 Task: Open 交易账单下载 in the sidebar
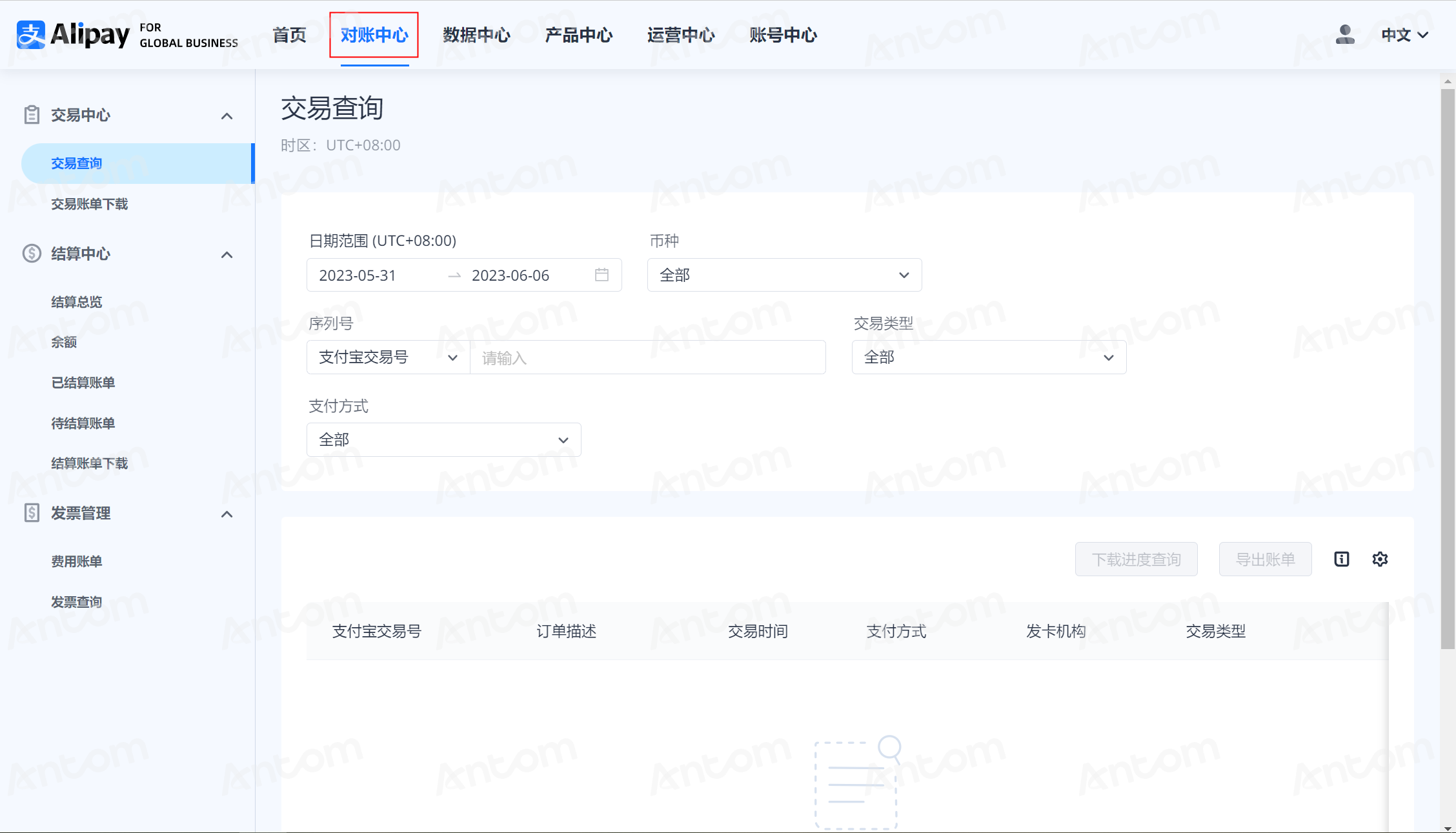(90, 204)
